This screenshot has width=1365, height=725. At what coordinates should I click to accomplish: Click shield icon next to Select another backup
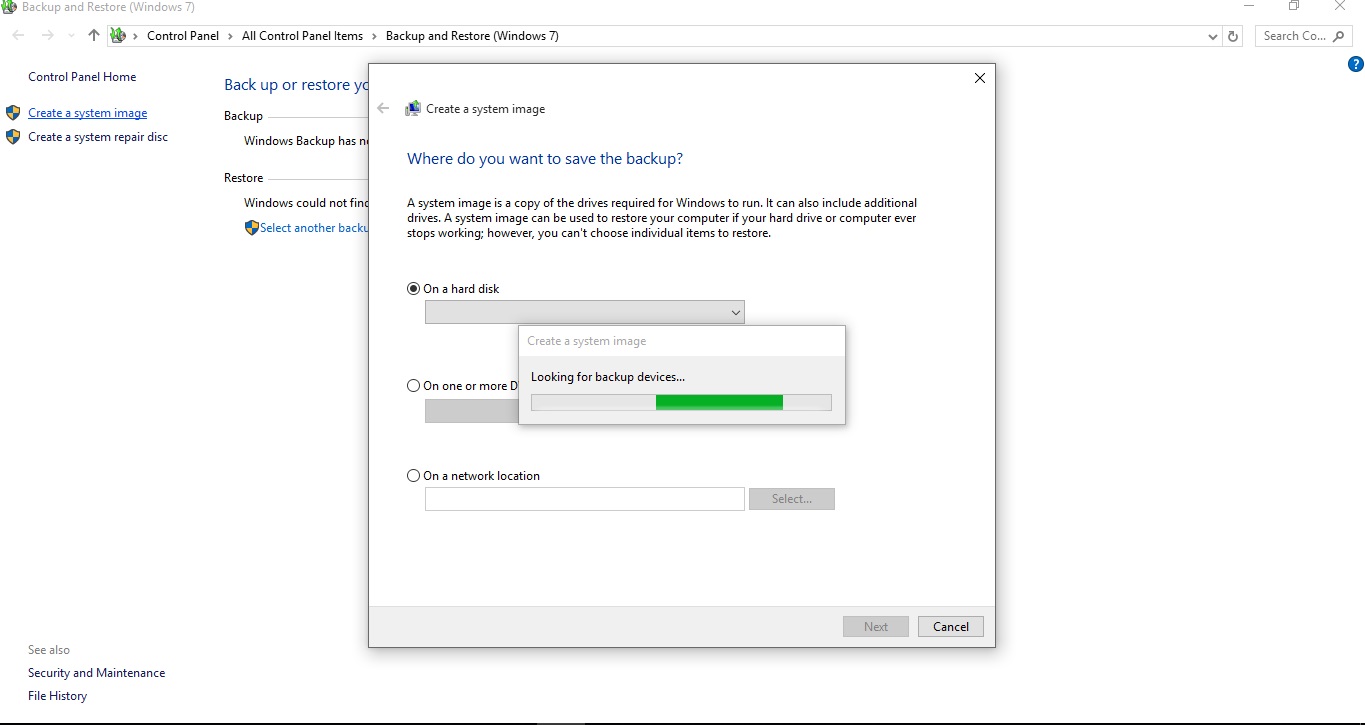251,228
